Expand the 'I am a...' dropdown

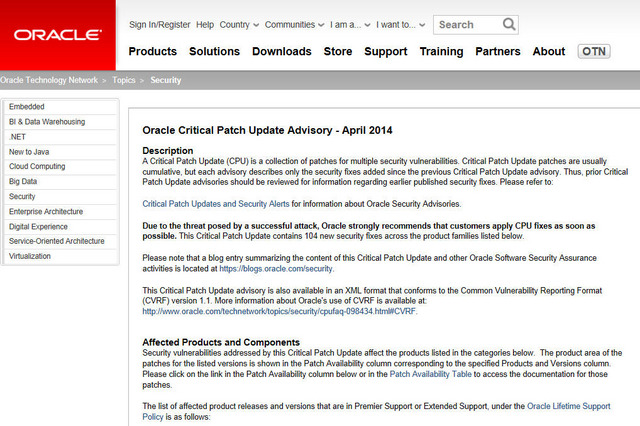350,24
